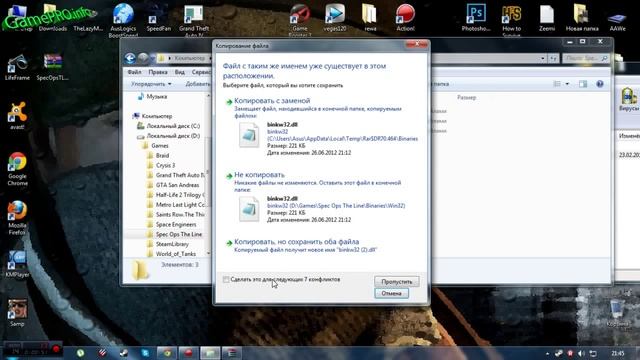Open the AusLogics BoostSpeed desktop shortcut
Image resolution: width=640 pixels, height=360 pixels.
click(123, 20)
